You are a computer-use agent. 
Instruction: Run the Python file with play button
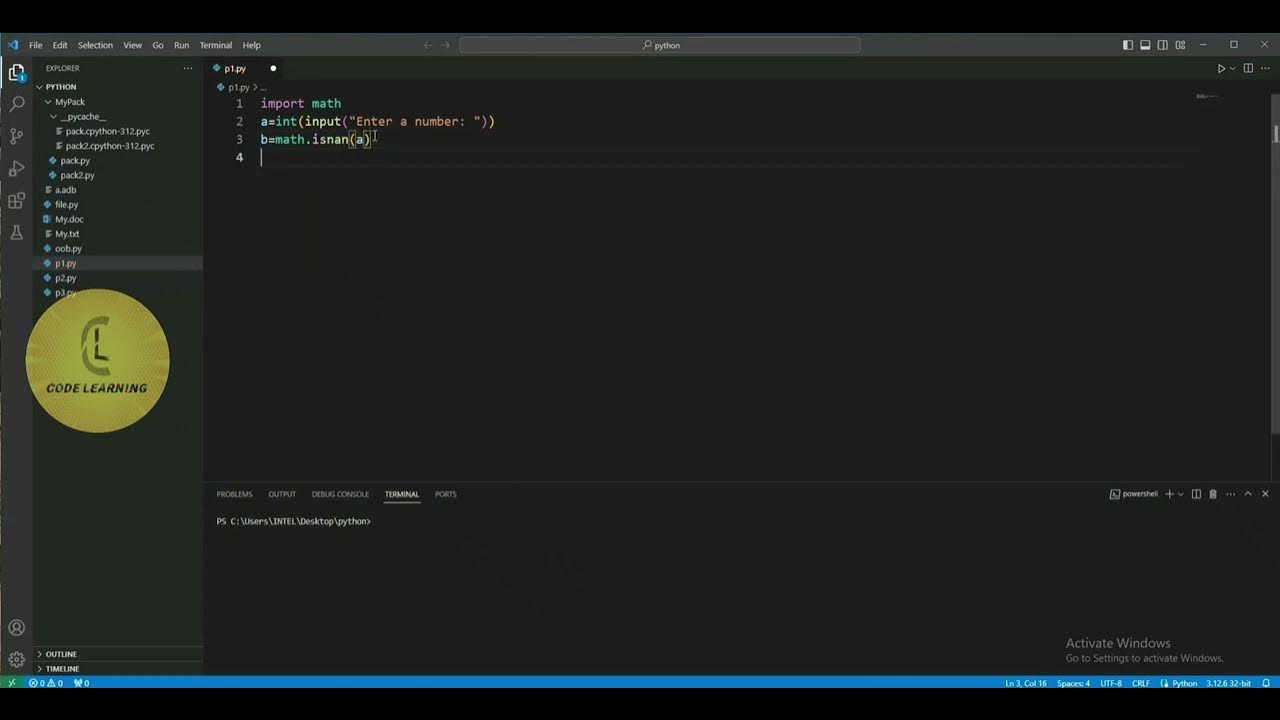tap(1221, 68)
